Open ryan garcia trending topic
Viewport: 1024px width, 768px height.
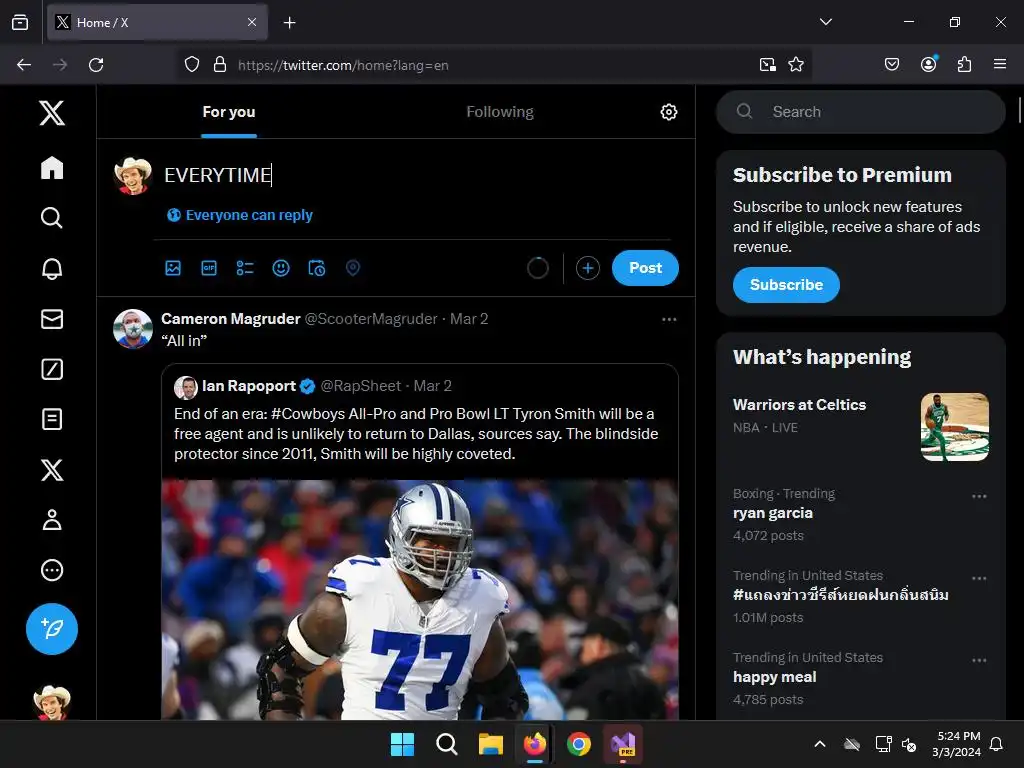pyautogui.click(x=773, y=513)
